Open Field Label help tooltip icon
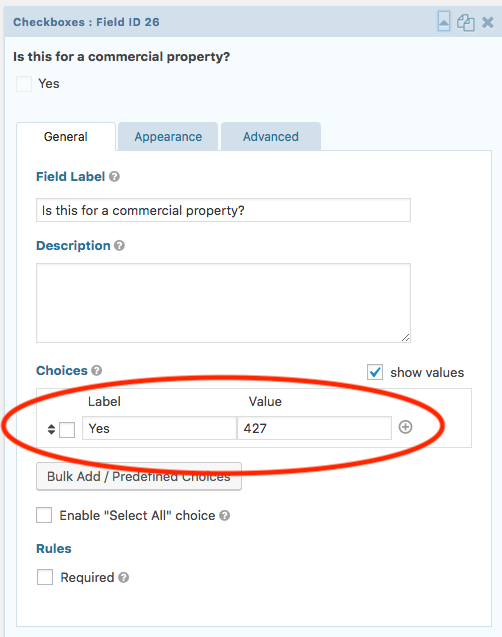 click(x=115, y=177)
